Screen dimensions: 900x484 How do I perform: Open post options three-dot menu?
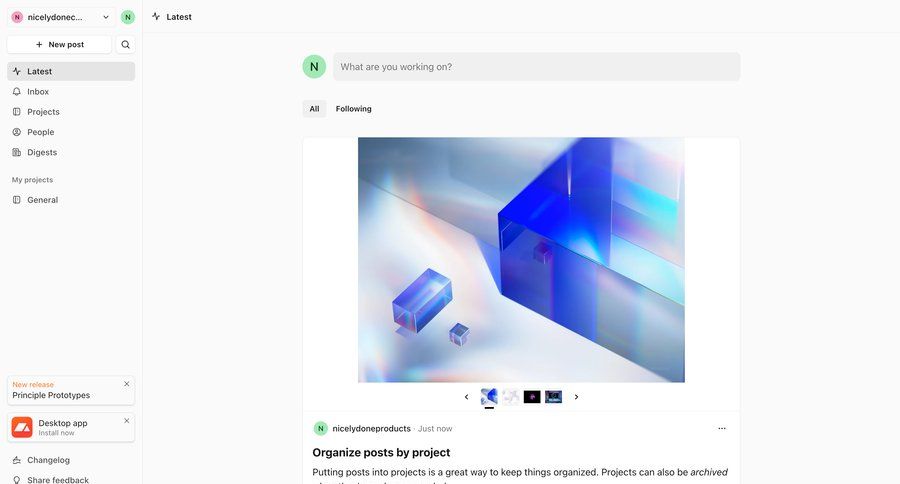pos(721,428)
